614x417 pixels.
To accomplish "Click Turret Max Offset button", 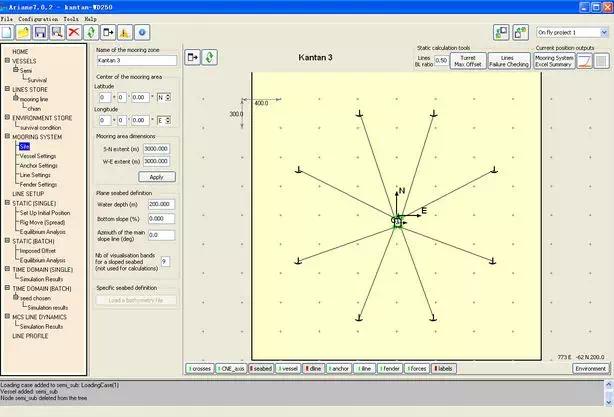I will [468, 61].
